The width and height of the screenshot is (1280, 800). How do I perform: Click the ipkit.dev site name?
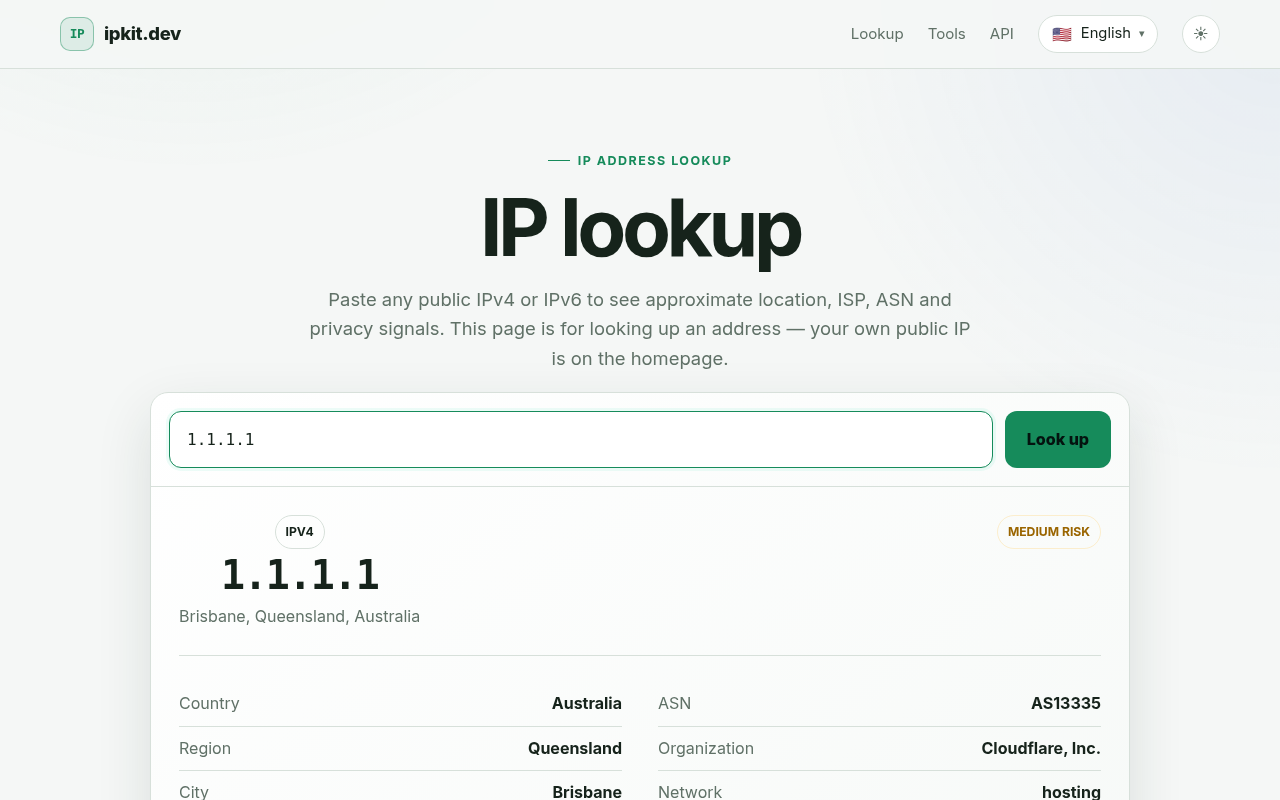click(x=143, y=34)
